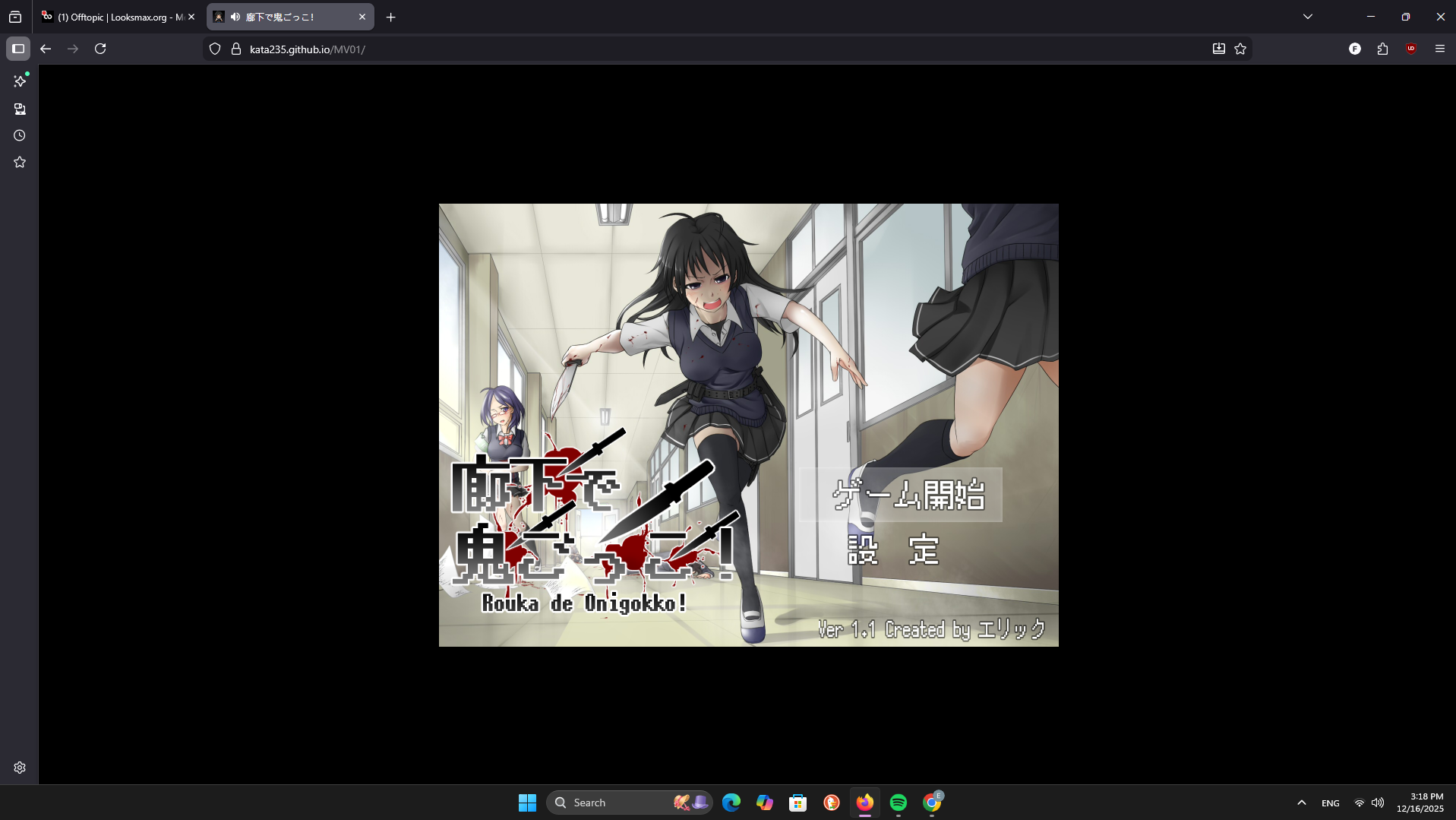Toggle the sidebar visibility button
This screenshot has height=820, width=1456.
(x=18, y=49)
